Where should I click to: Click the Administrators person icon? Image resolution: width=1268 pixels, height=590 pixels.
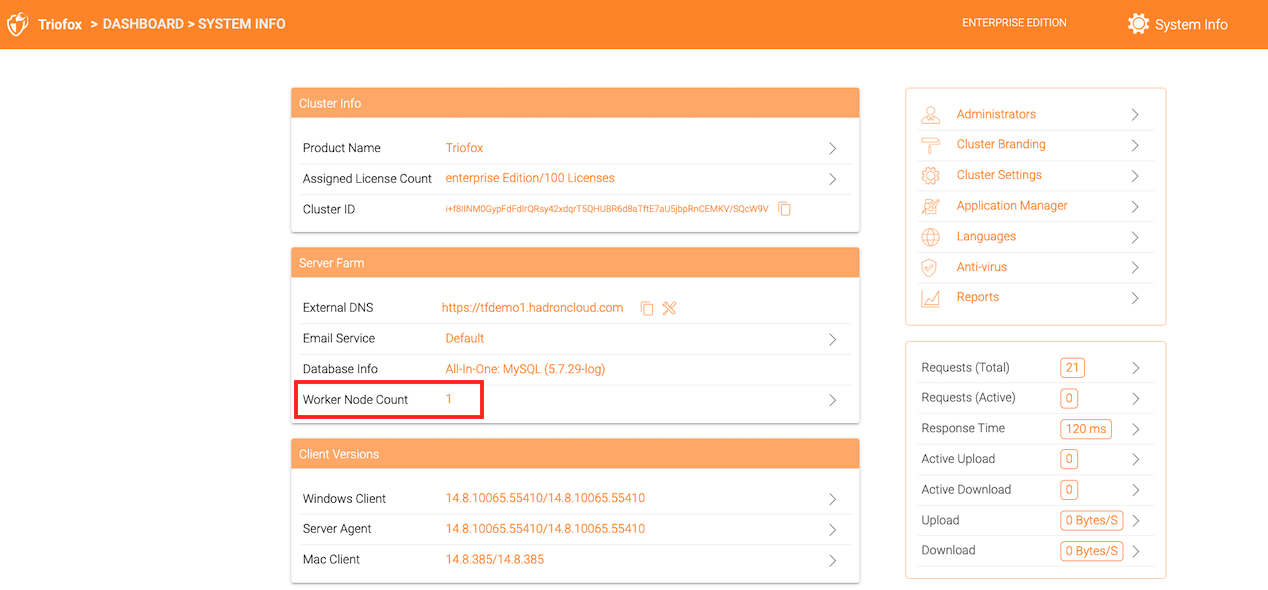(931, 114)
